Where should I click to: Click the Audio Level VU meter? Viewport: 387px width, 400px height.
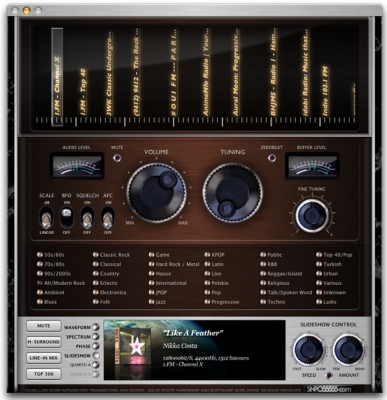point(77,166)
